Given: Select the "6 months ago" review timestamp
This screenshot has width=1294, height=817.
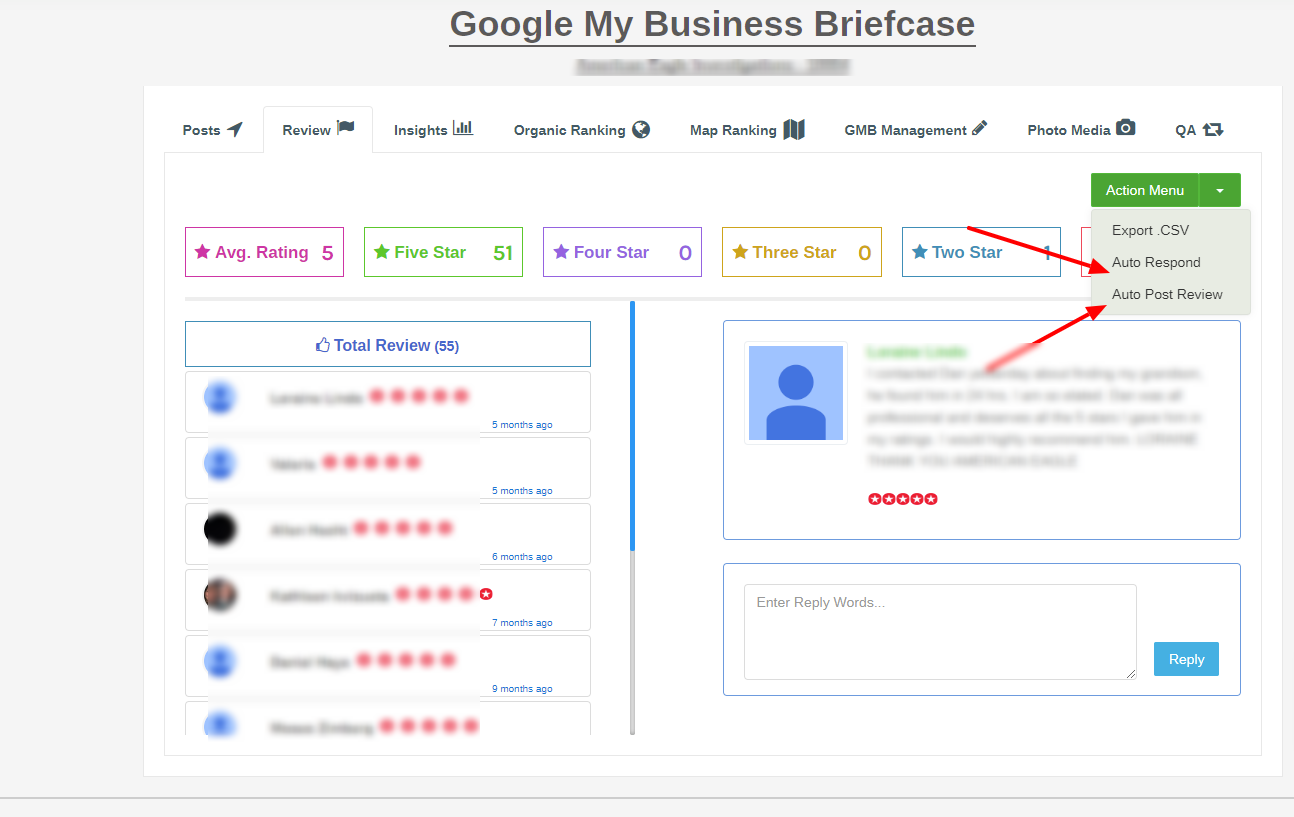Looking at the screenshot, I should click(x=522, y=557).
